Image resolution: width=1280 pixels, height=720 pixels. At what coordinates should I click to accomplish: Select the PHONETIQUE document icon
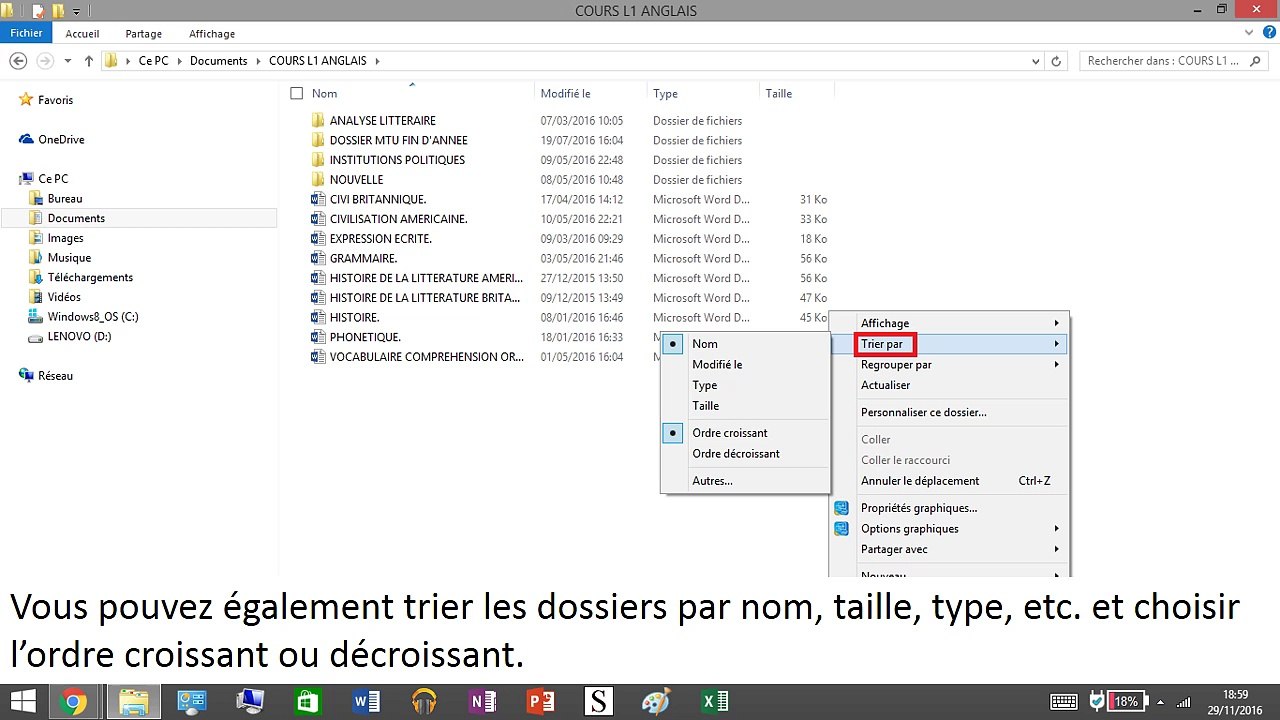318,337
